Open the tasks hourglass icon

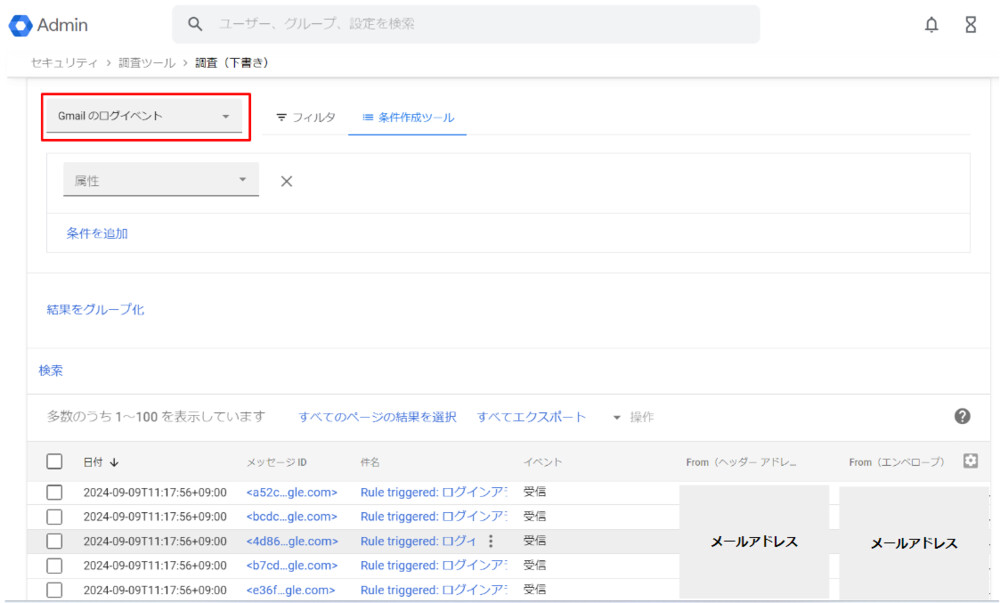click(970, 25)
